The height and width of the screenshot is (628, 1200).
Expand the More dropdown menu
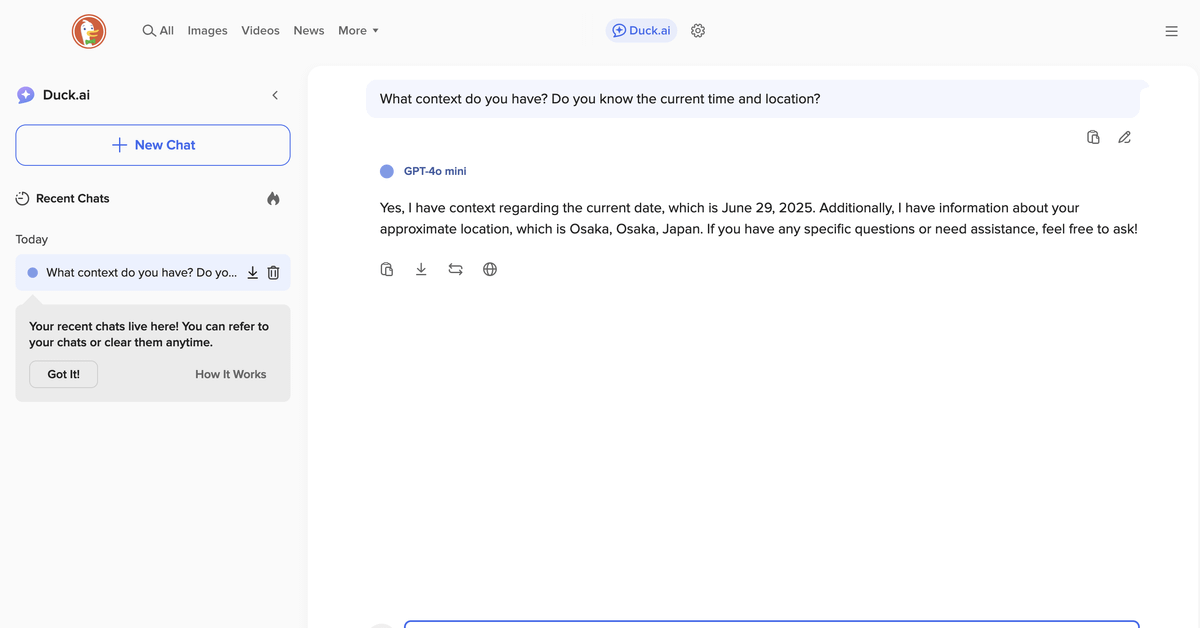(x=358, y=31)
